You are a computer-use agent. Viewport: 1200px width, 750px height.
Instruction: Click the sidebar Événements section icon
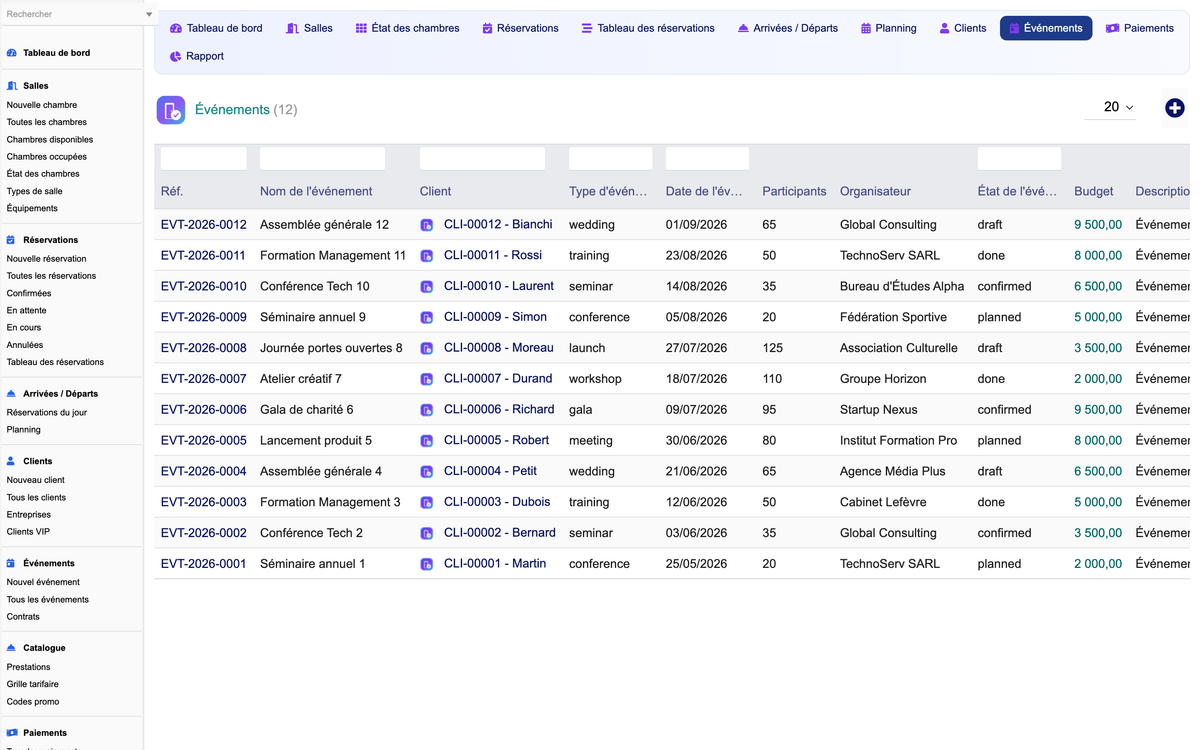12,563
